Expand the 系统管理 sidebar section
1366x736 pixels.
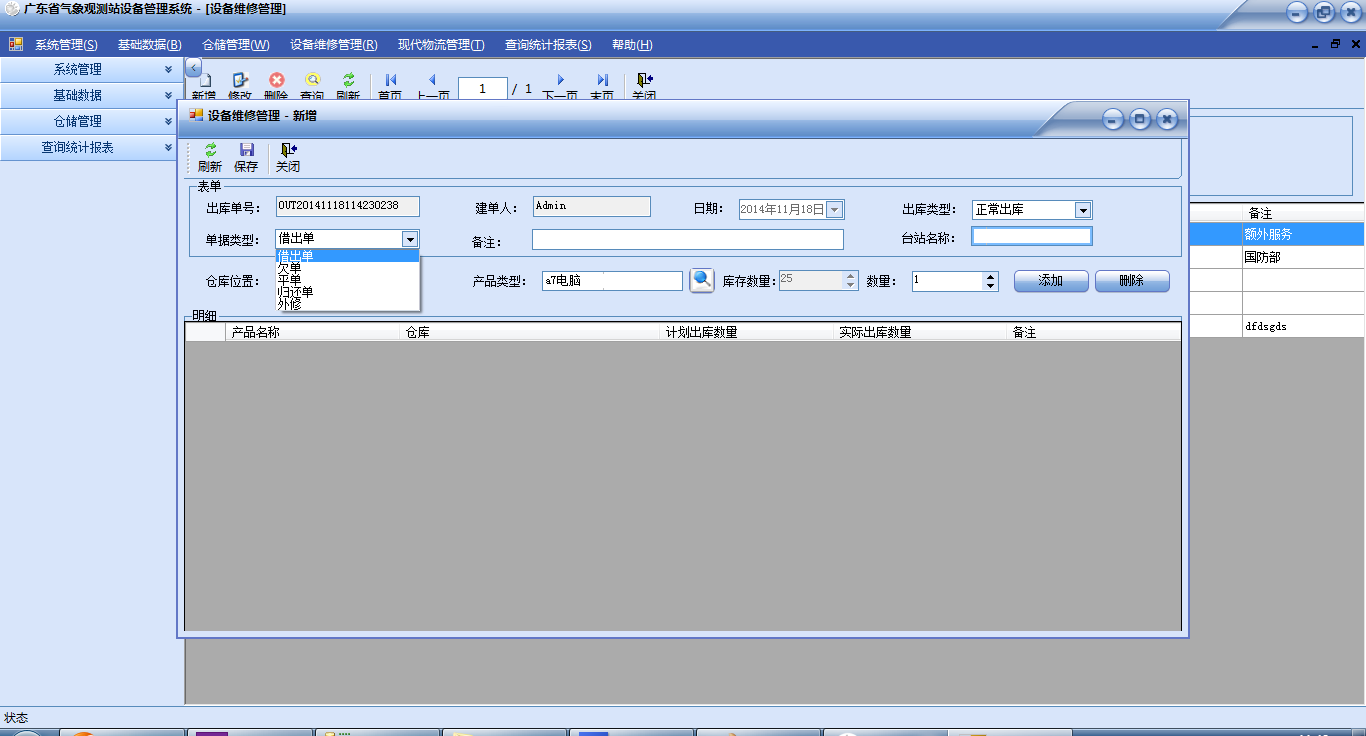(90, 69)
